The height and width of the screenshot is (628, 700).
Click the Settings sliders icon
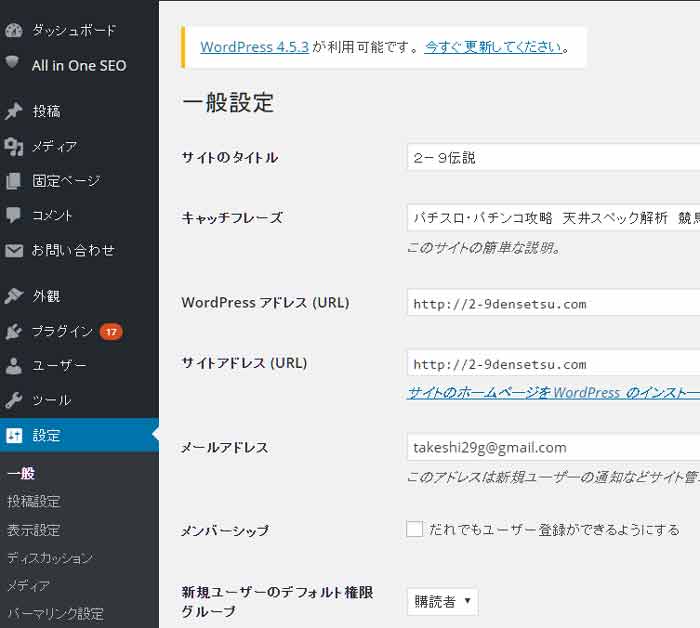pos(14,435)
